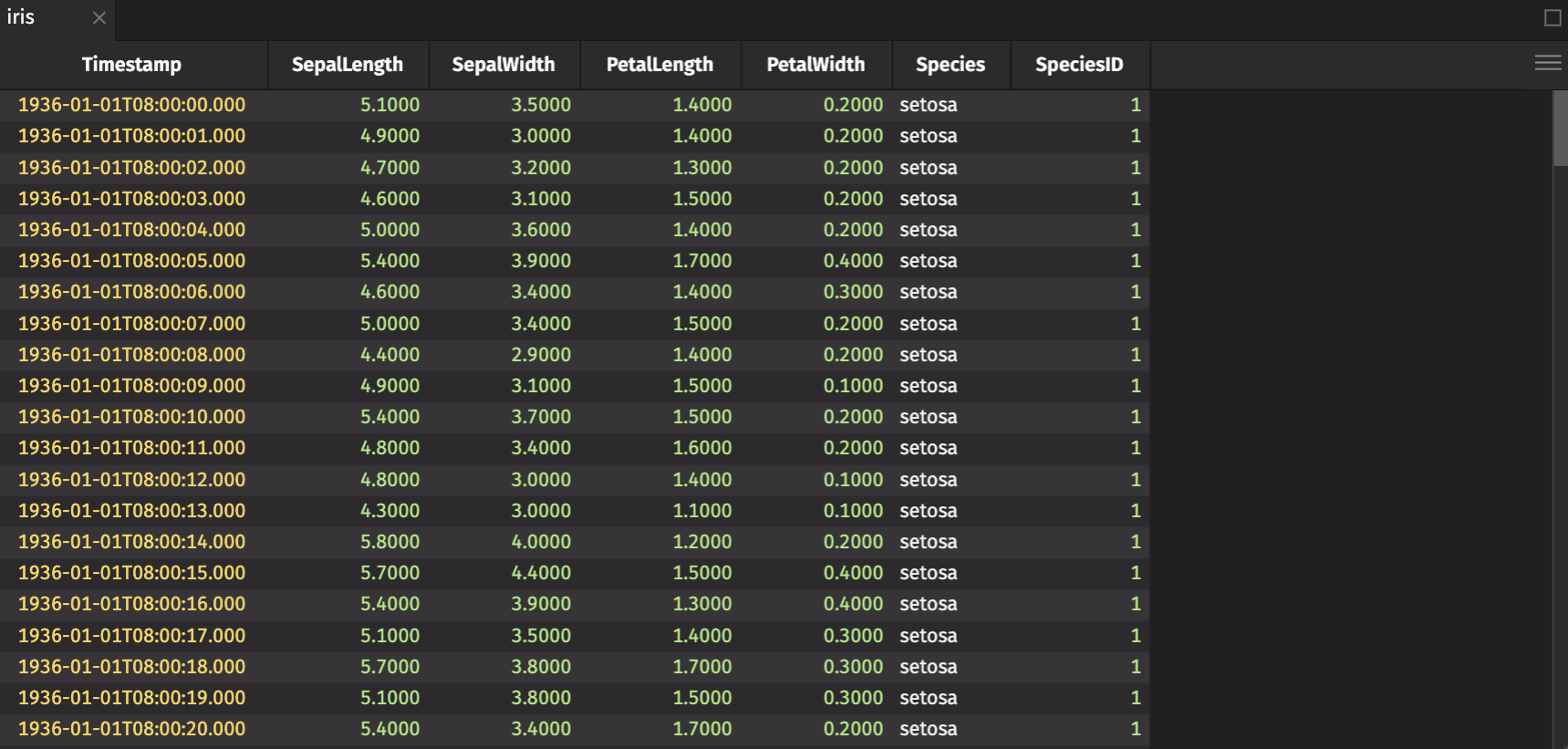Select timestamp cell 1936-01-01T08:00:00.000
1568x749 pixels.
tap(132, 105)
